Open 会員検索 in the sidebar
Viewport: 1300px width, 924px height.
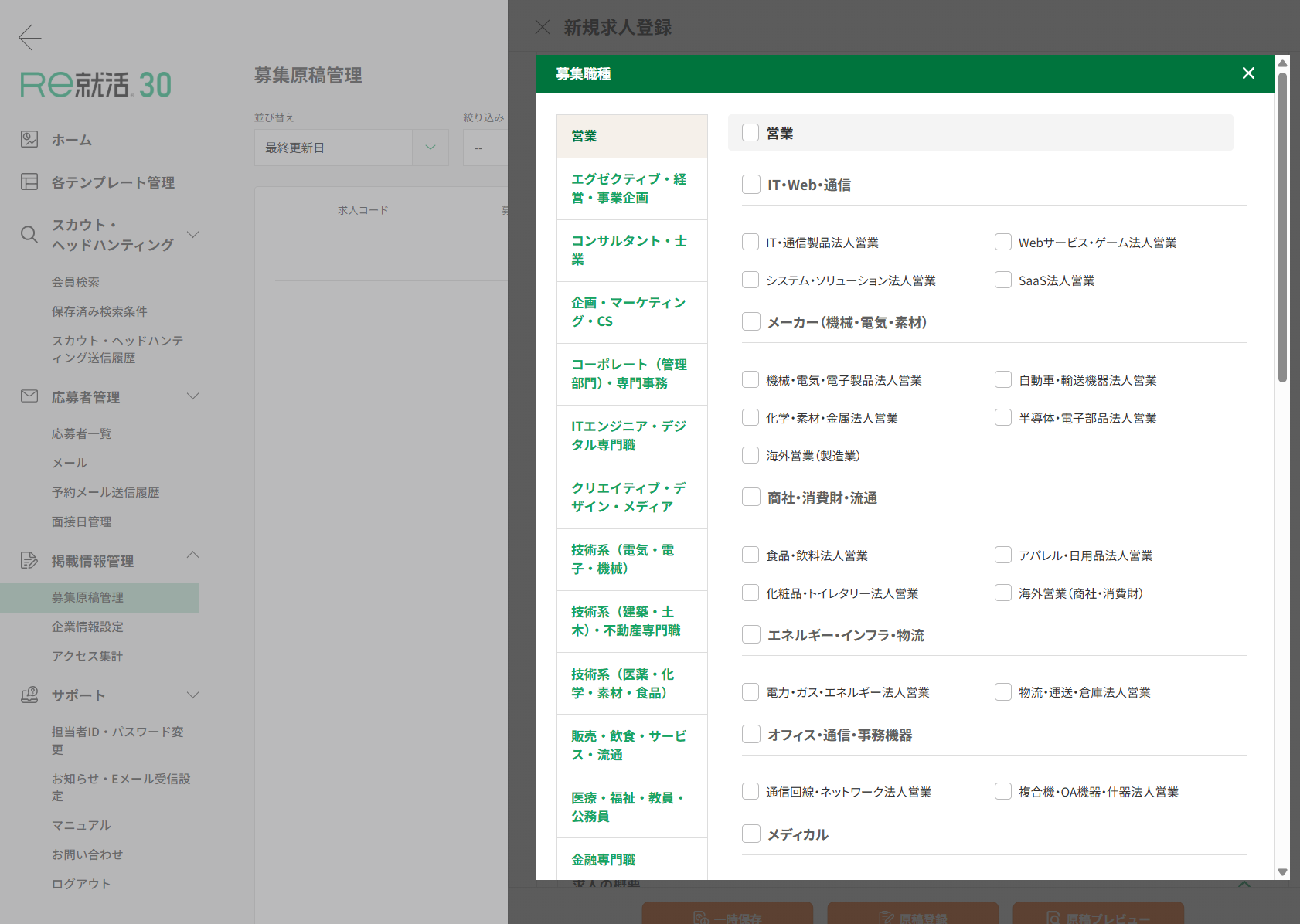pyautogui.click(x=76, y=282)
